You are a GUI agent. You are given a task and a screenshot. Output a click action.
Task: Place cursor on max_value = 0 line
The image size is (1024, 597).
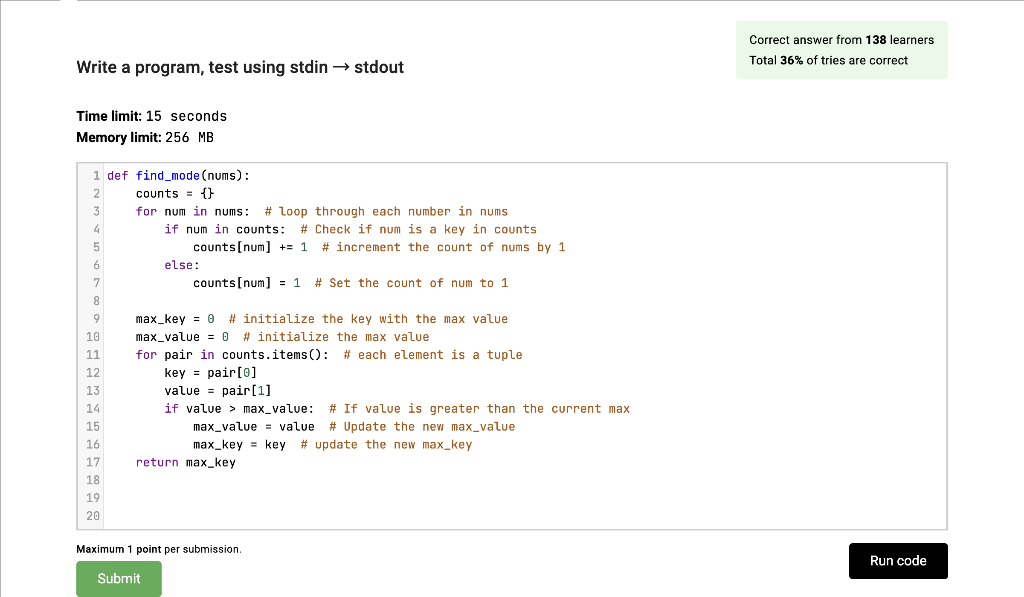click(x=180, y=336)
